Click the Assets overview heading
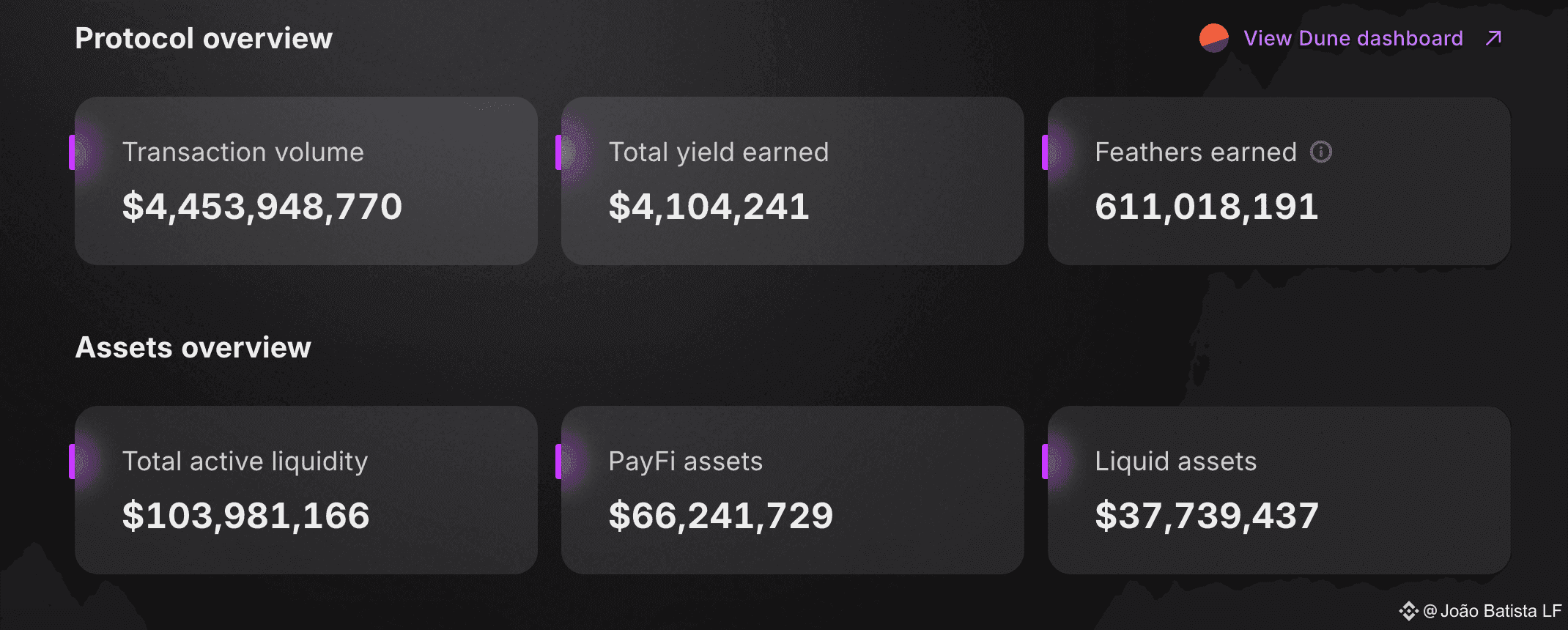The image size is (1568, 630). [x=193, y=347]
